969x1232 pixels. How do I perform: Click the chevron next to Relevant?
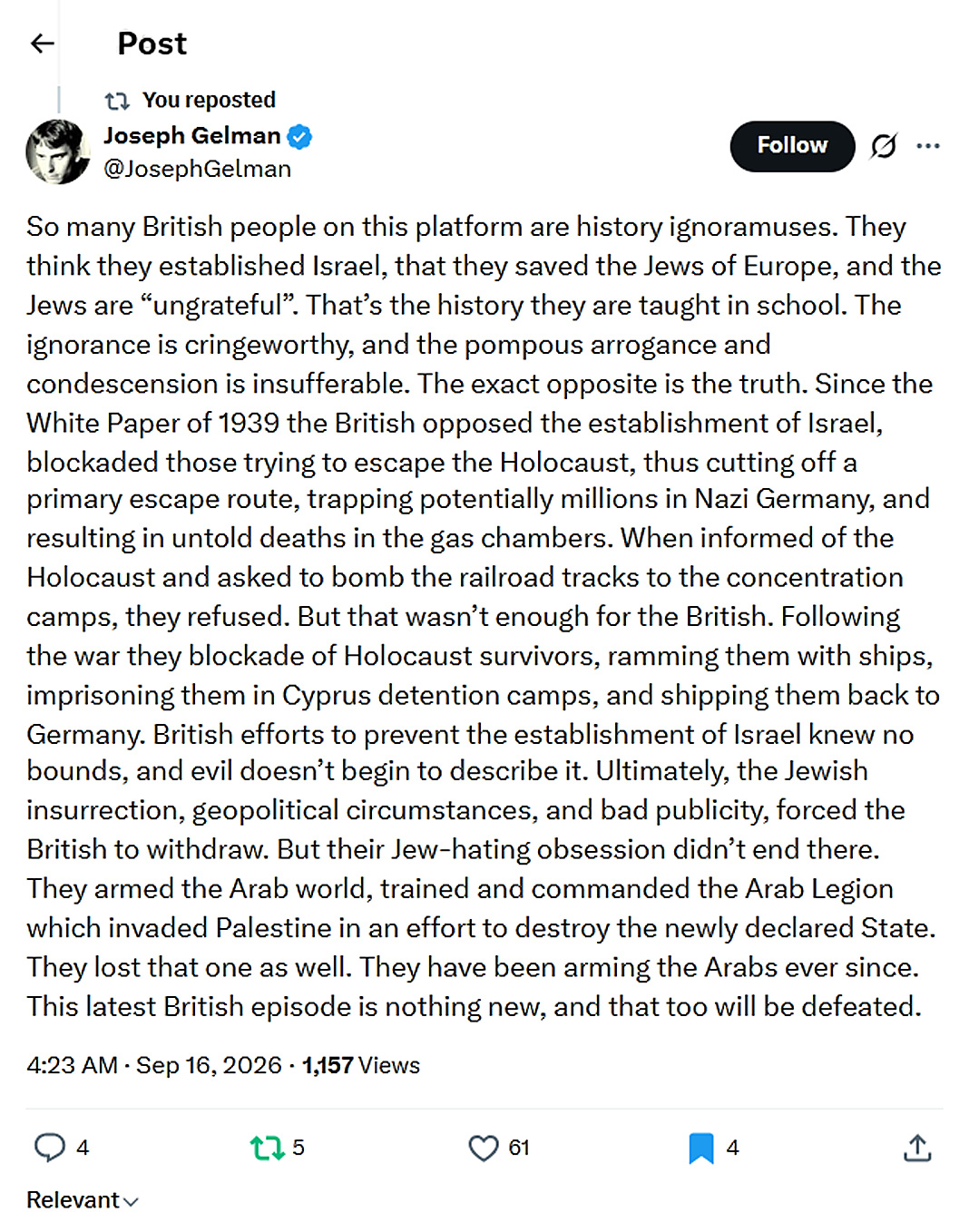131,1201
